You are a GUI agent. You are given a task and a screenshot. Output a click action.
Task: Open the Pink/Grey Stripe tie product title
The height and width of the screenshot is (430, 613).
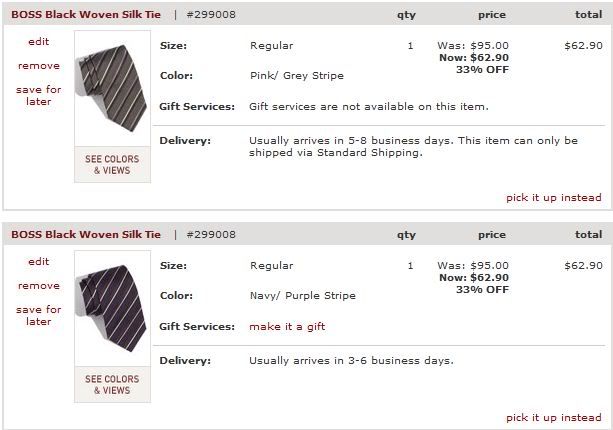tap(86, 15)
